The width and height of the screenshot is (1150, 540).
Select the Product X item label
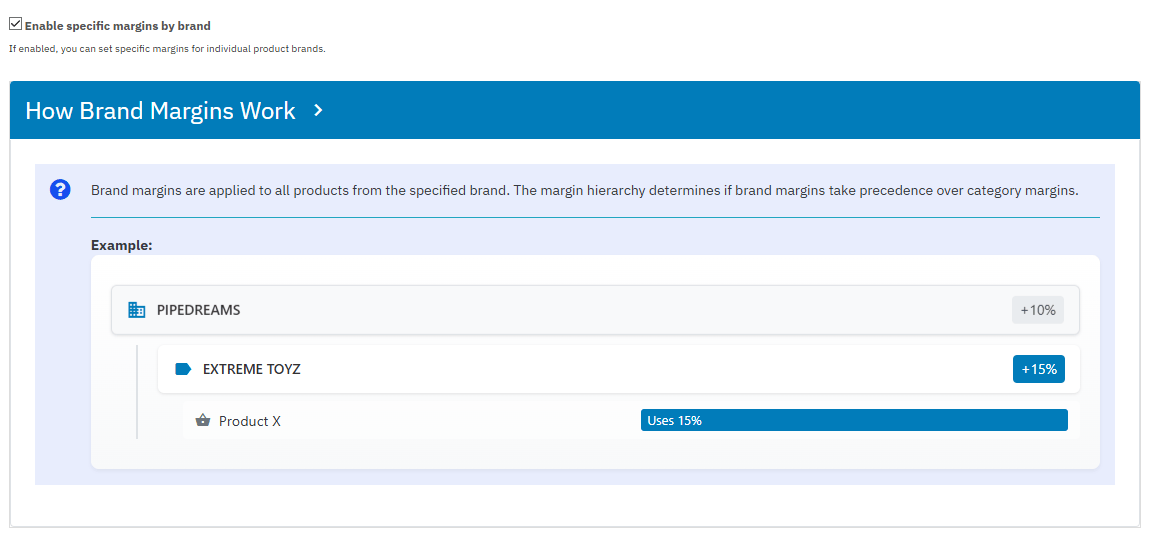click(x=250, y=421)
